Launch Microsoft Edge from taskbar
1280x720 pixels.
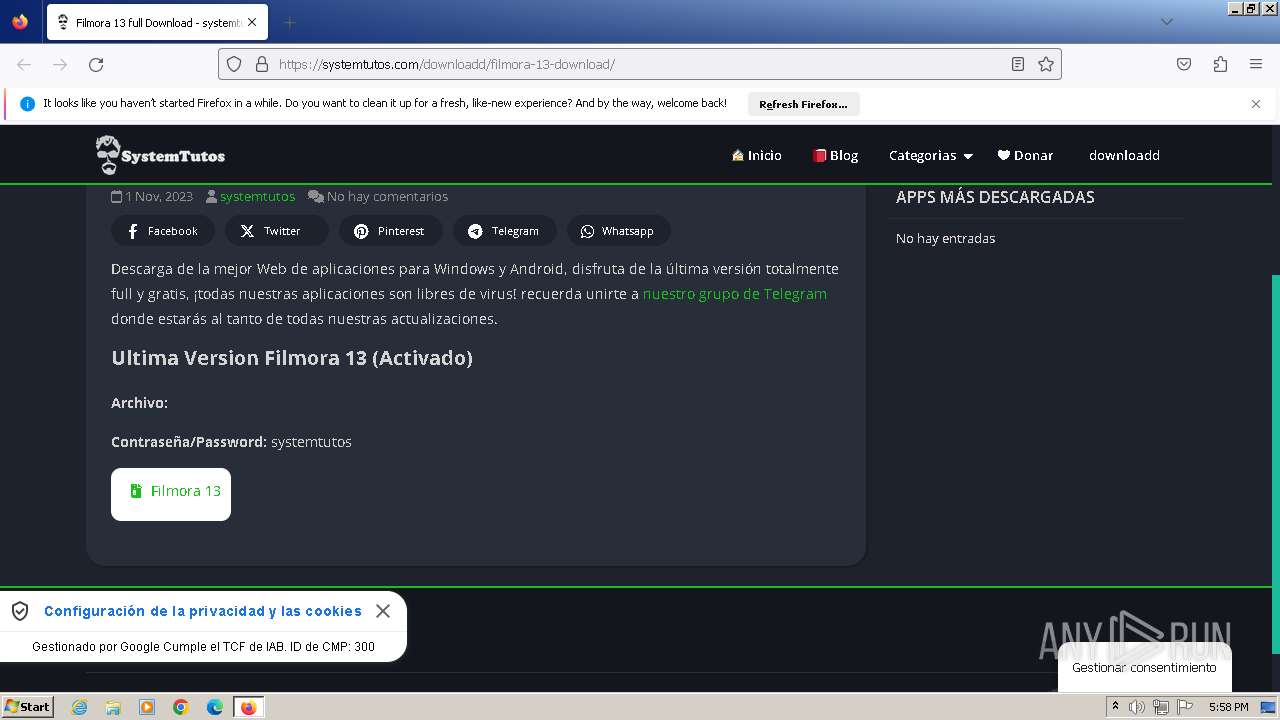tap(215, 707)
